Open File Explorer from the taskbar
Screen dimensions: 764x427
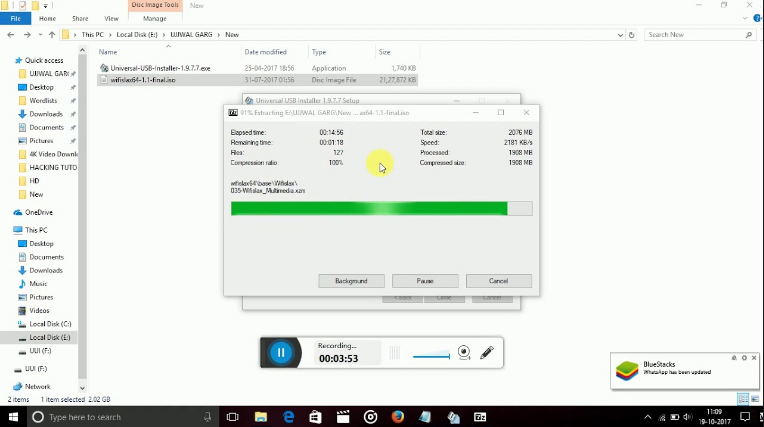coord(261,417)
